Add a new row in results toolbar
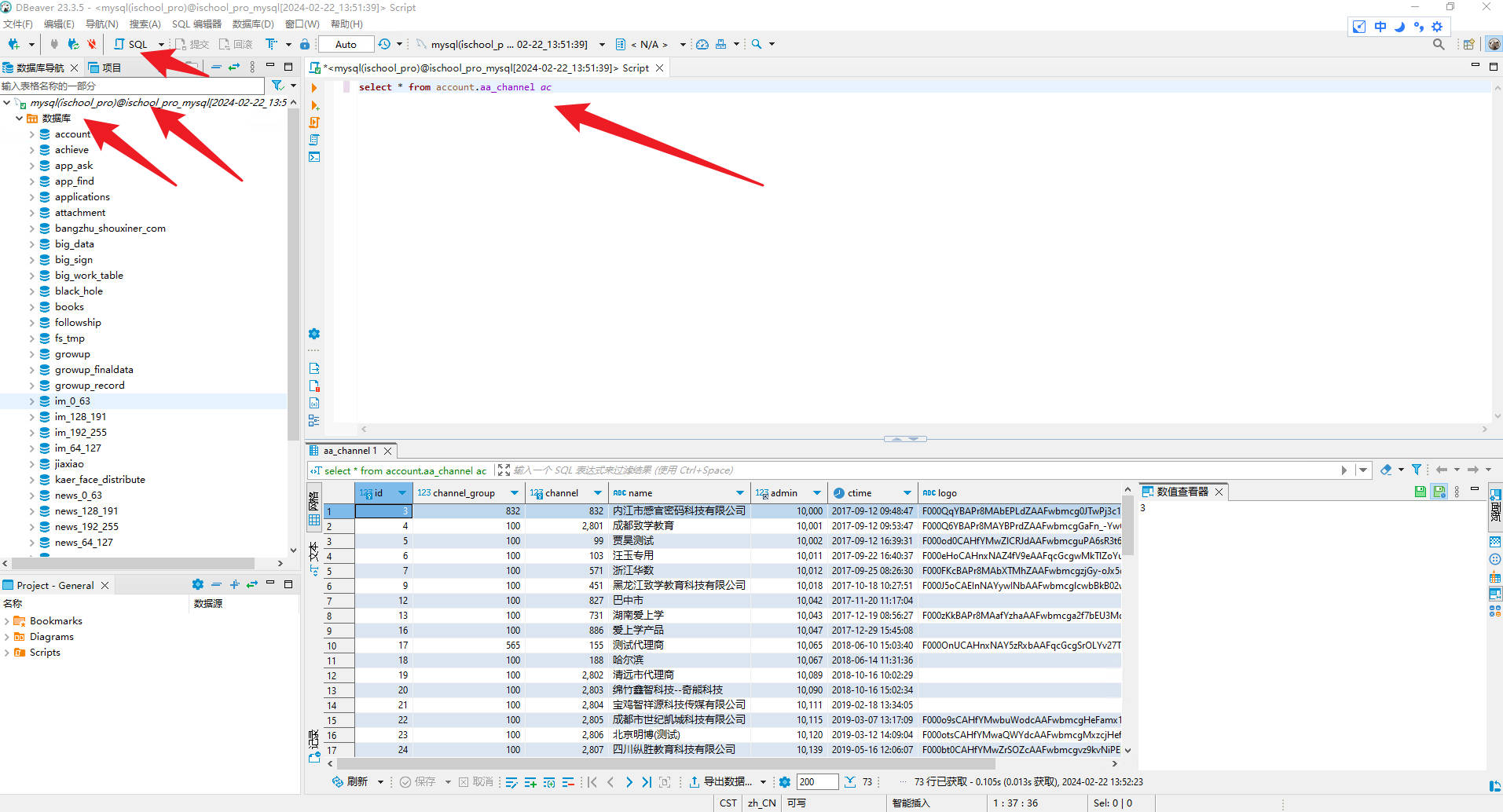Viewport: 1503px width, 812px height. [530, 782]
